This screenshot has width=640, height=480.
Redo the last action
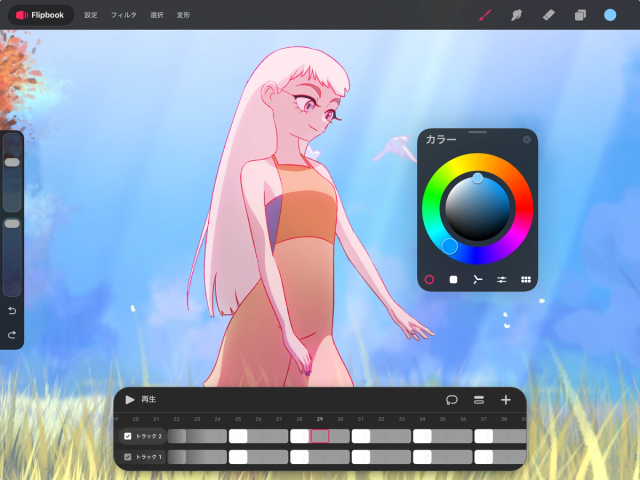[12, 335]
